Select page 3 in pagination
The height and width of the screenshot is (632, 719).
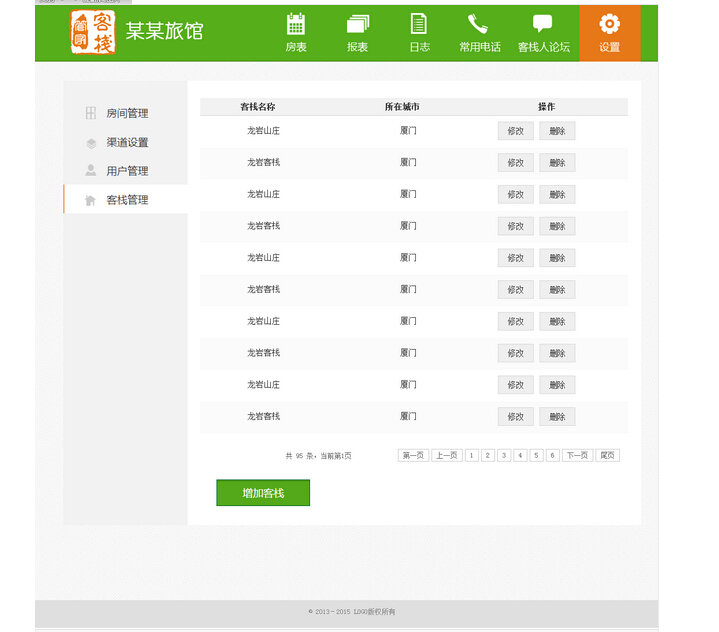tap(504, 456)
